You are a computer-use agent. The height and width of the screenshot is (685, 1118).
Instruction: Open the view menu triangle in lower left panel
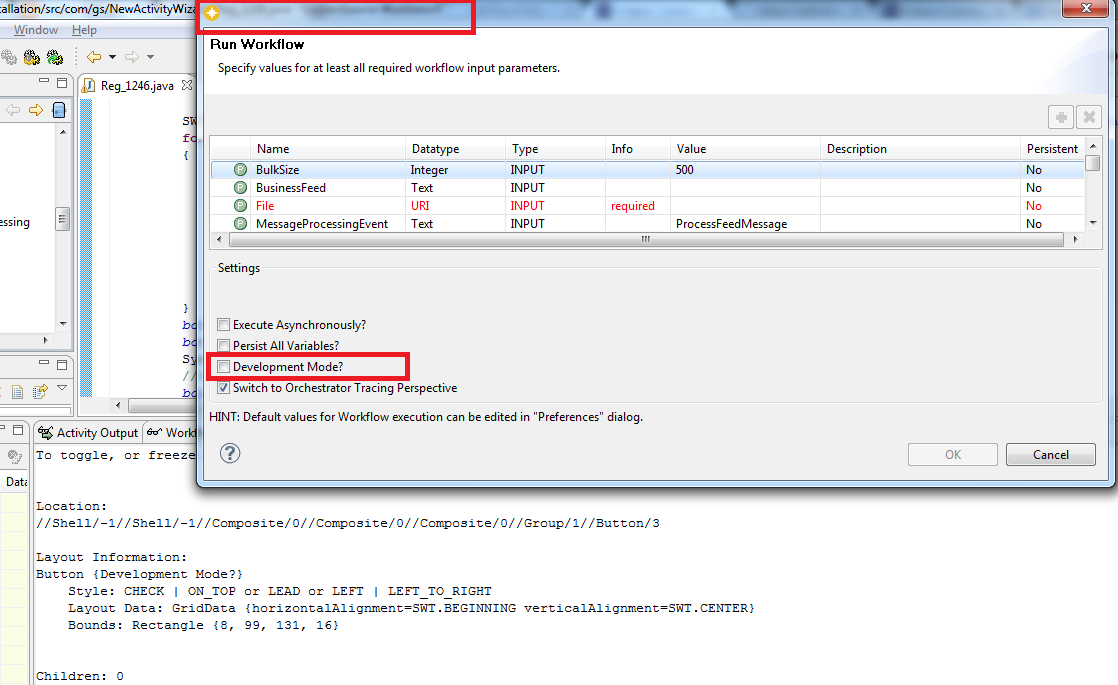click(62, 388)
